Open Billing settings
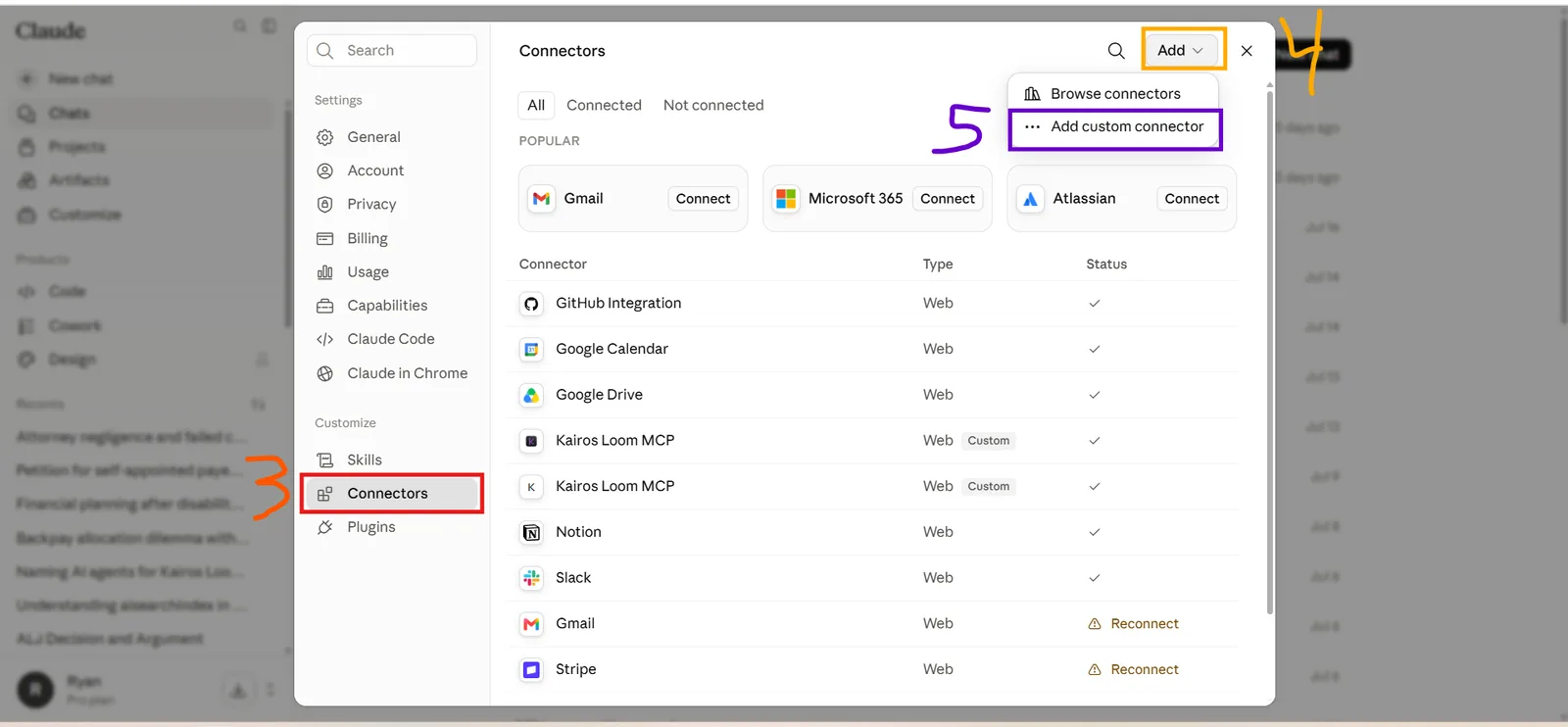This screenshot has width=1568, height=727. tap(392, 238)
